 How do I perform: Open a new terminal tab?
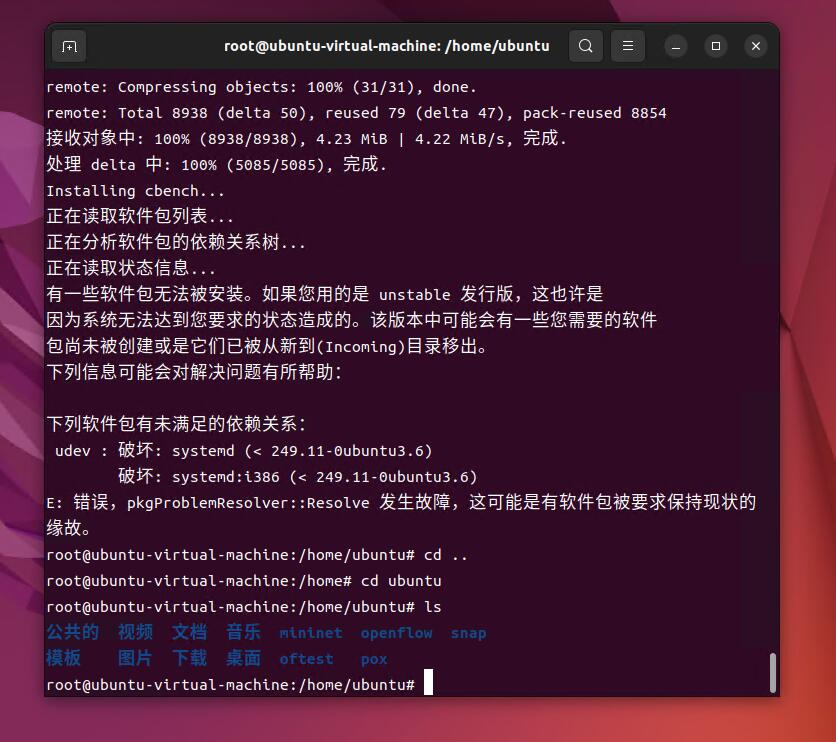pyautogui.click(x=69, y=46)
